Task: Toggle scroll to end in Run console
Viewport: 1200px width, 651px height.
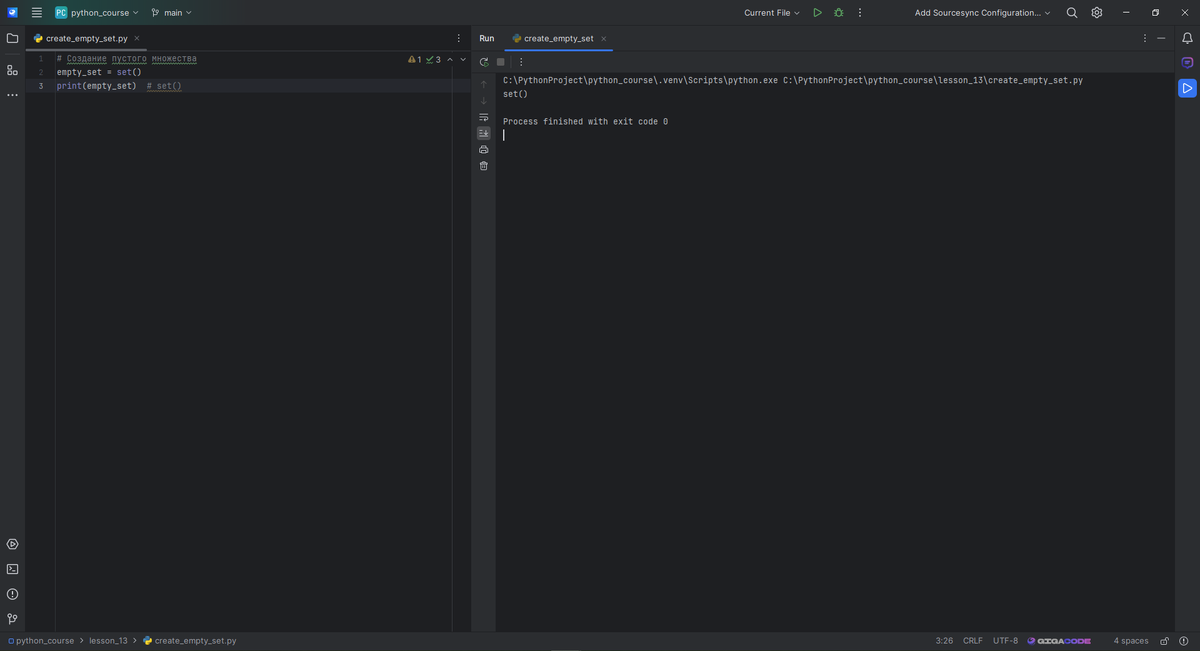Action: (484, 133)
